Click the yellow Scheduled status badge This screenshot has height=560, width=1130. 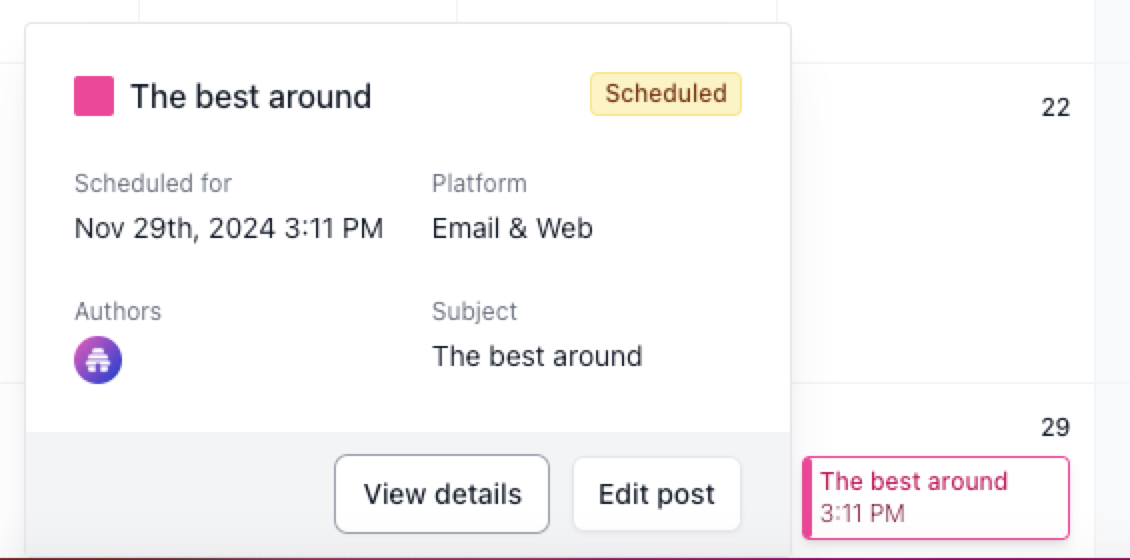pyautogui.click(x=666, y=94)
